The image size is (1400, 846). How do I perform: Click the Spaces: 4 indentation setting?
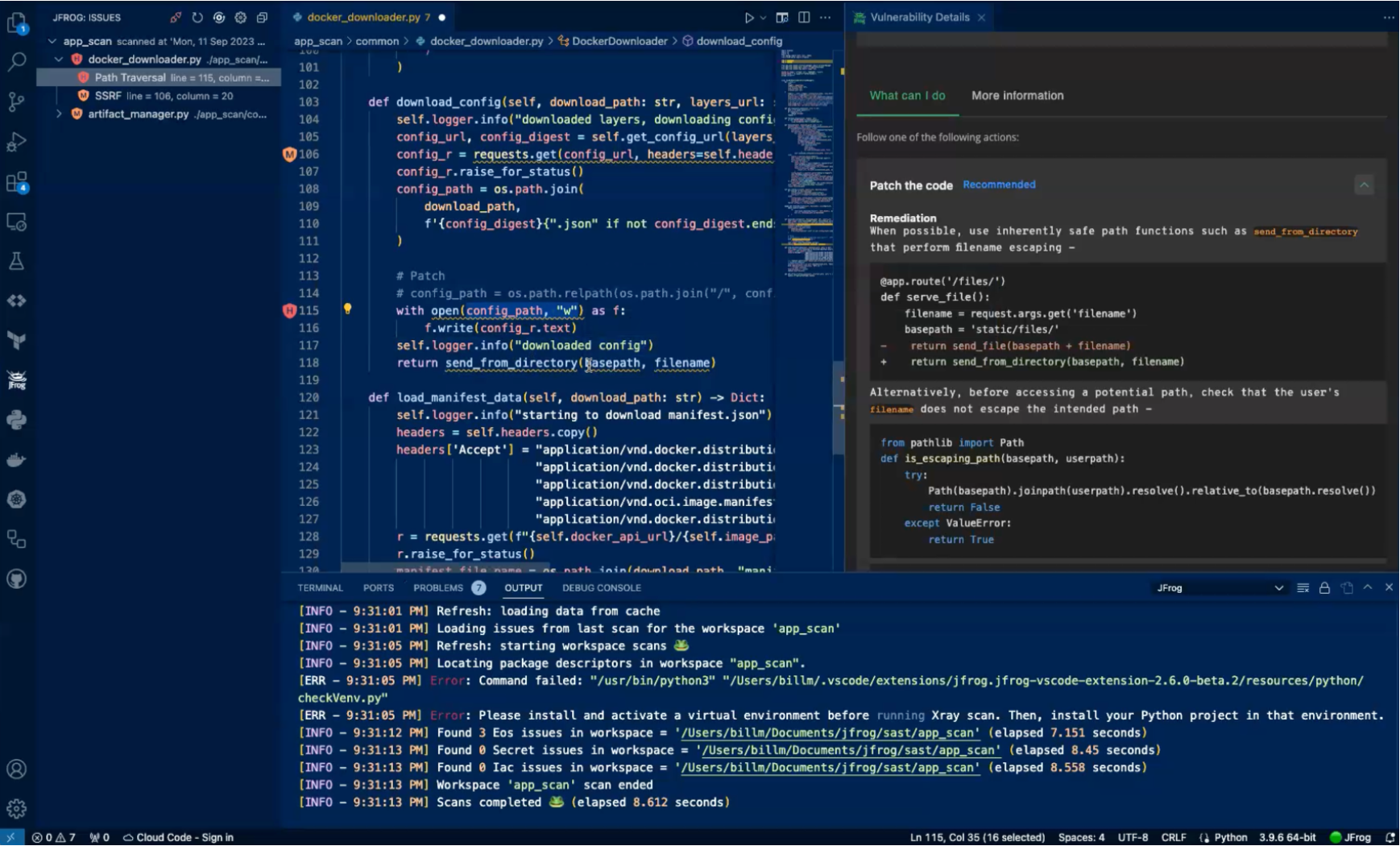click(x=1081, y=837)
